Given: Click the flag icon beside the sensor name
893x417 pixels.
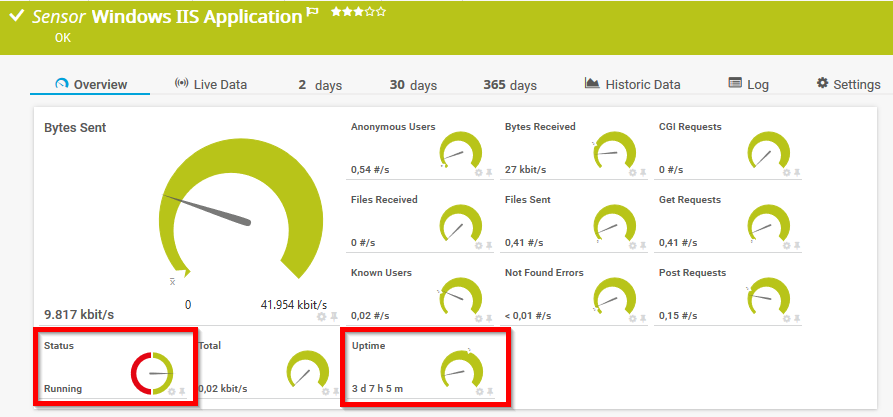Looking at the screenshot, I should point(312,13).
